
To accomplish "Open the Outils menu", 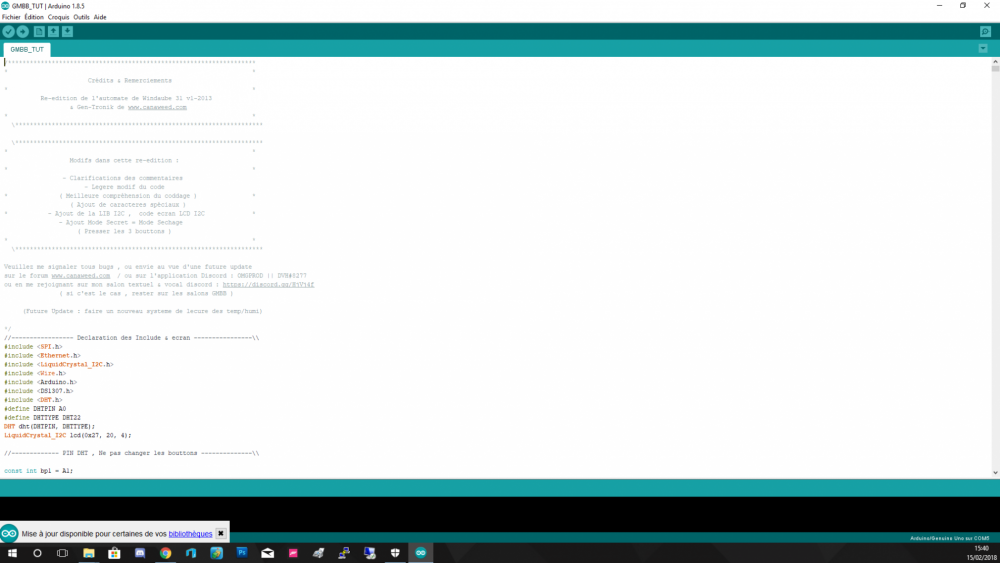I will tap(81, 17).
